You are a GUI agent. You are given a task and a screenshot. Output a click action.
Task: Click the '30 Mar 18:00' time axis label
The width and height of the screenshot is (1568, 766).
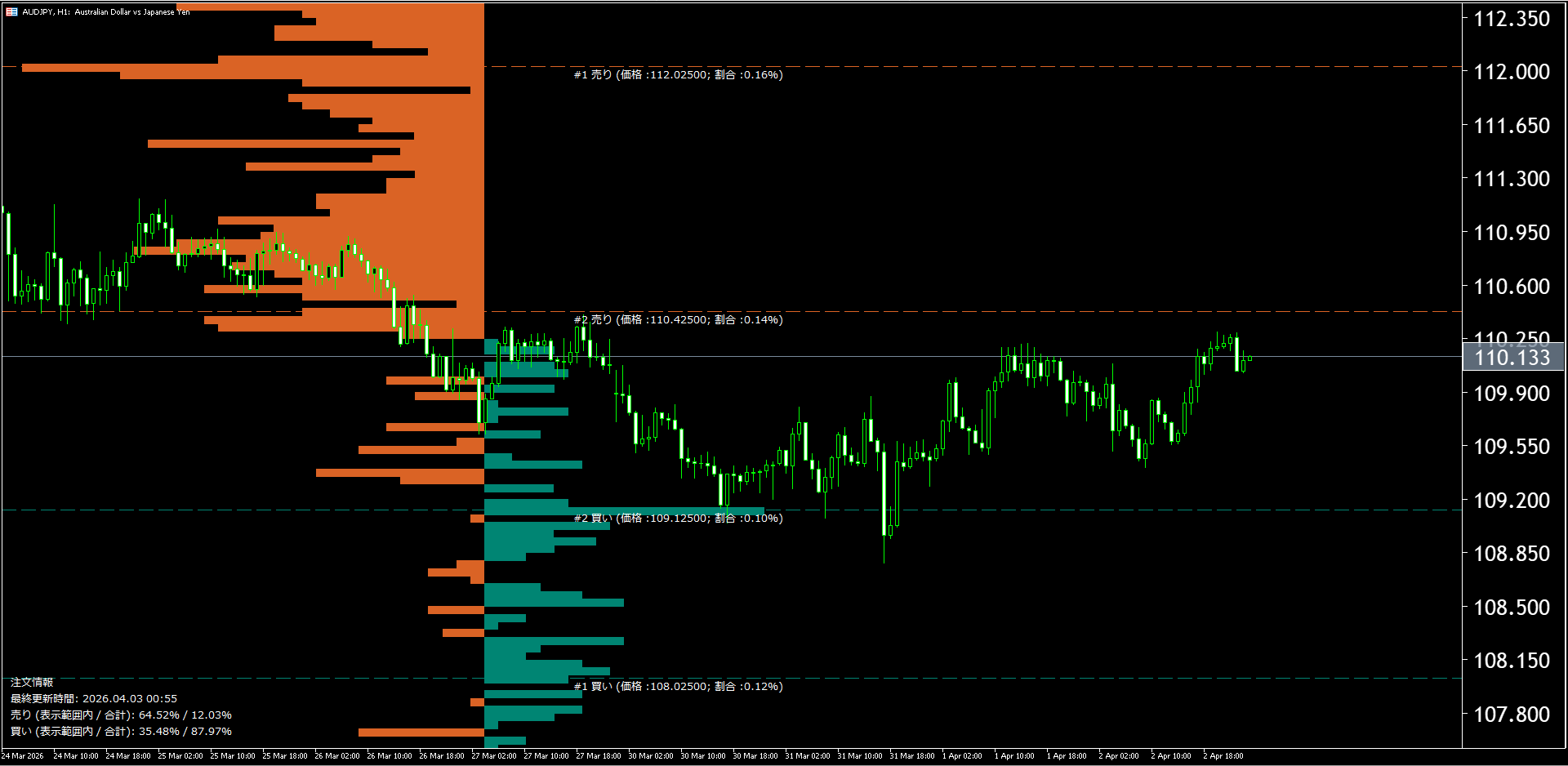pos(755,756)
